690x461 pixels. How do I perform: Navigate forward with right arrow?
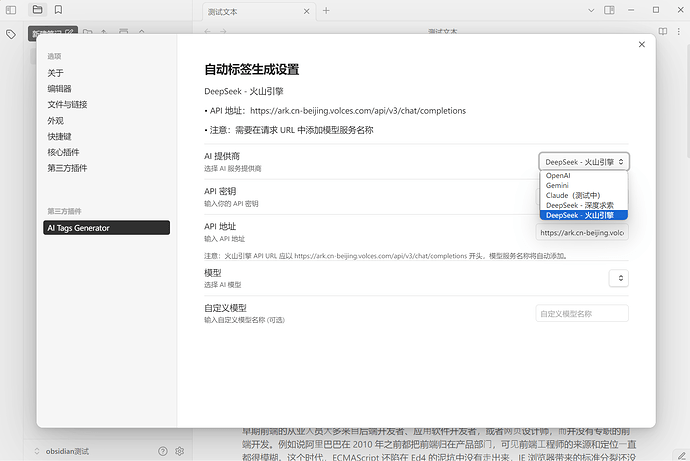[223, 31]
